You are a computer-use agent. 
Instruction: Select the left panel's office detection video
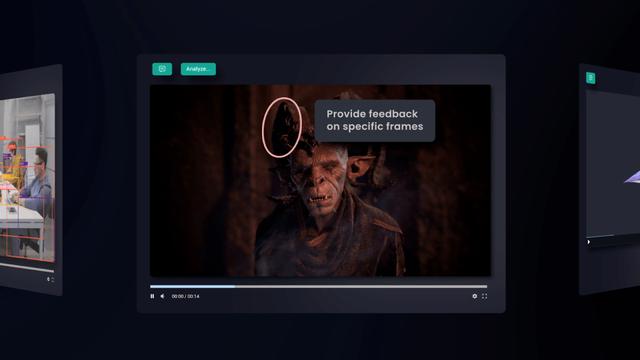point(27,178)
